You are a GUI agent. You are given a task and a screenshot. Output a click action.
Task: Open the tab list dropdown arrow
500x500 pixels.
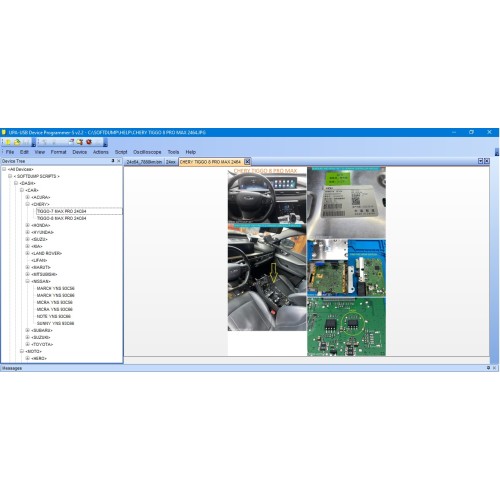pos(480,161)
